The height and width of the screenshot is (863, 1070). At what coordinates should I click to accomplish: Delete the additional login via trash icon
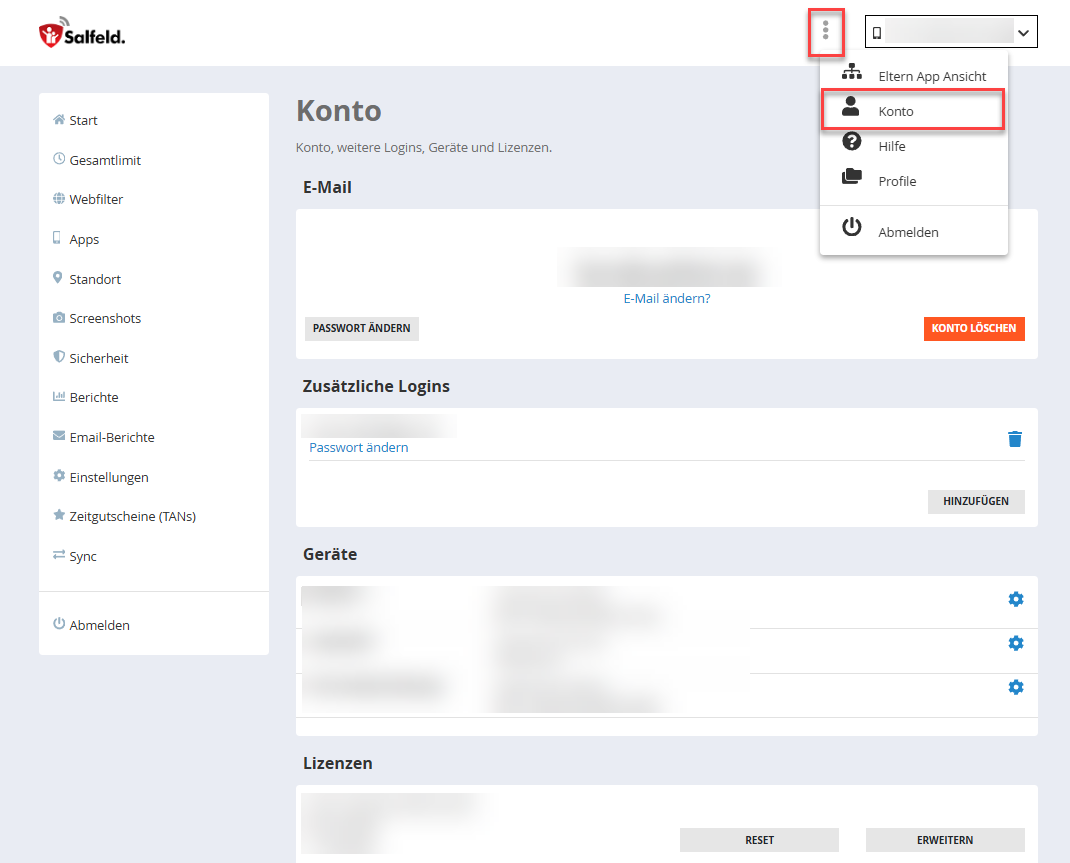click(x=1015, y=439)
